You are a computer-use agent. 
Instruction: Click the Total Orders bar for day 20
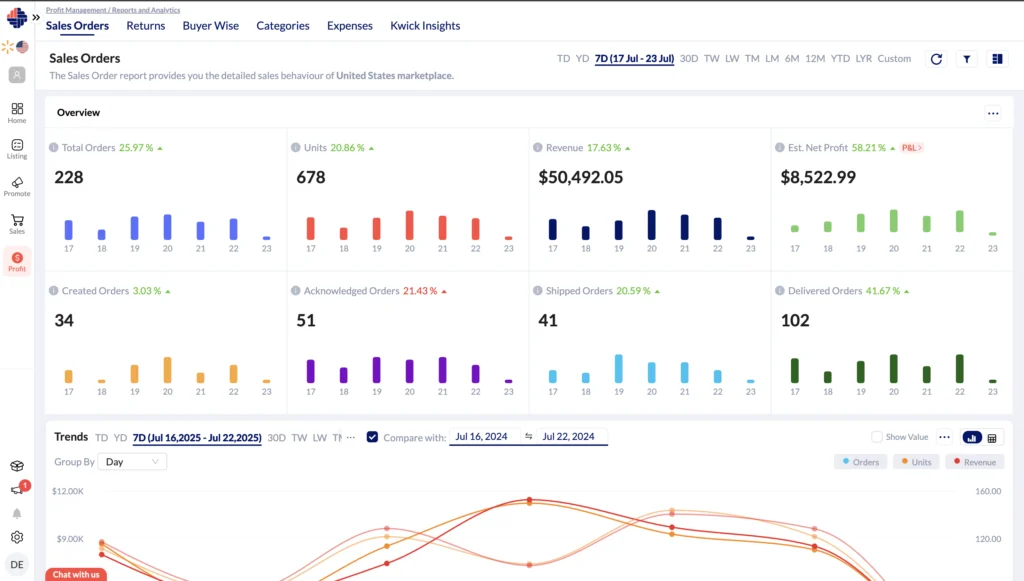(x=167, y=227)
